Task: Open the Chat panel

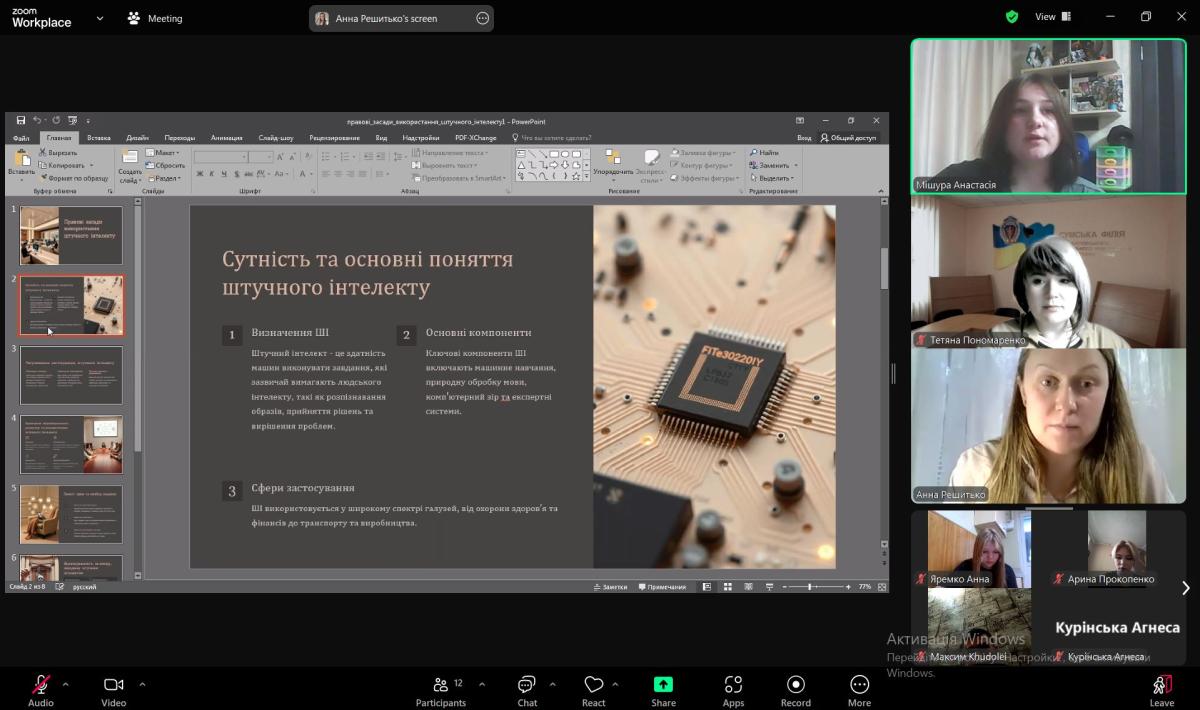Action: click(527, 686)
